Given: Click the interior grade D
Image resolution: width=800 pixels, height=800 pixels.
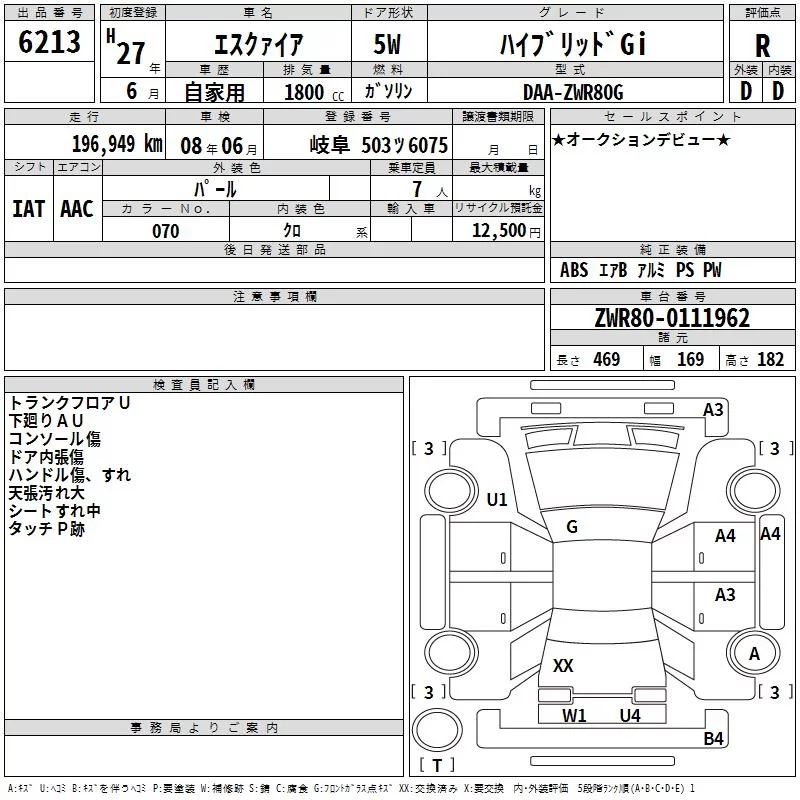Looking at the screenshot, I should pyautogui.click(x=778, y=91).
